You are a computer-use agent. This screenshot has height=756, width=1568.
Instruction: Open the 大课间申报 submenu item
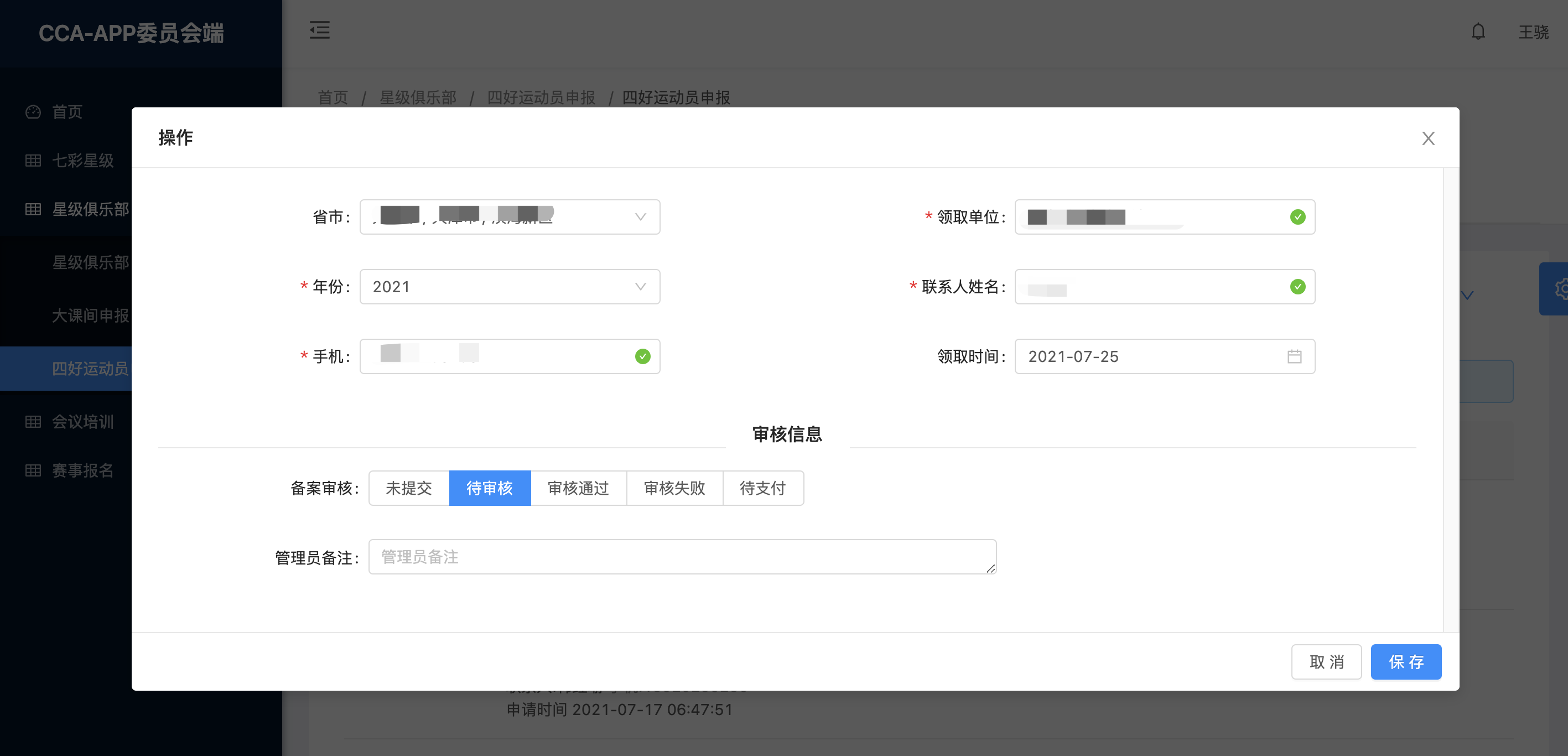pos(90,315)
